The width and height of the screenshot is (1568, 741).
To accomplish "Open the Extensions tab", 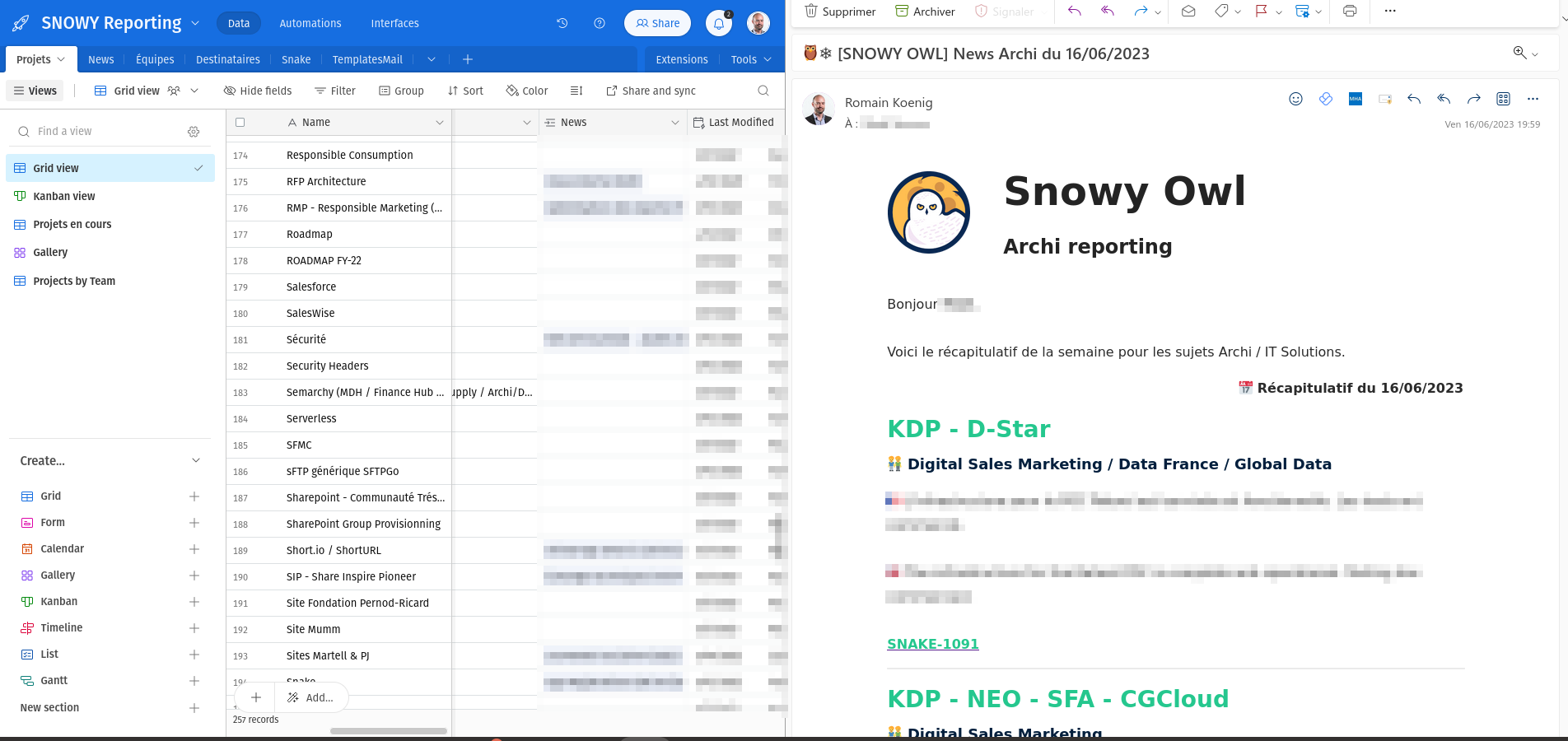I will click(682, 59).
